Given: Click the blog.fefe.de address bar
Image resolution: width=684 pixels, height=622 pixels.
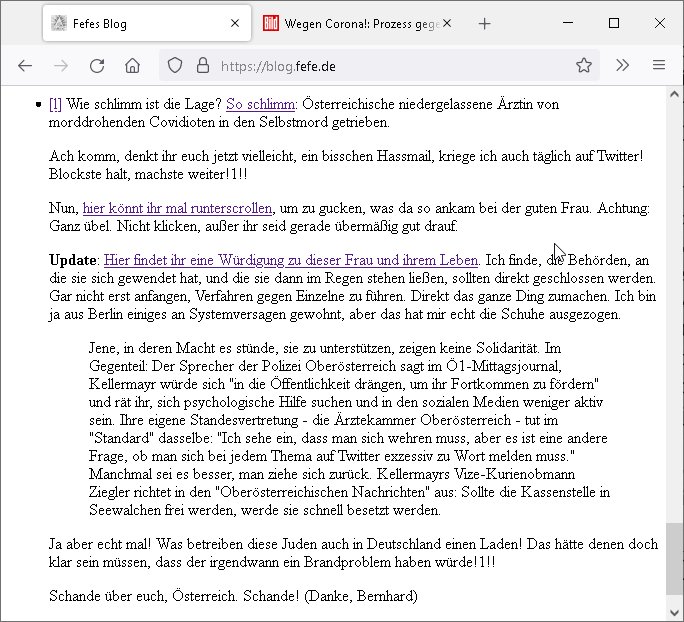Looking at the screenshot, I should (x=380, y=66).
